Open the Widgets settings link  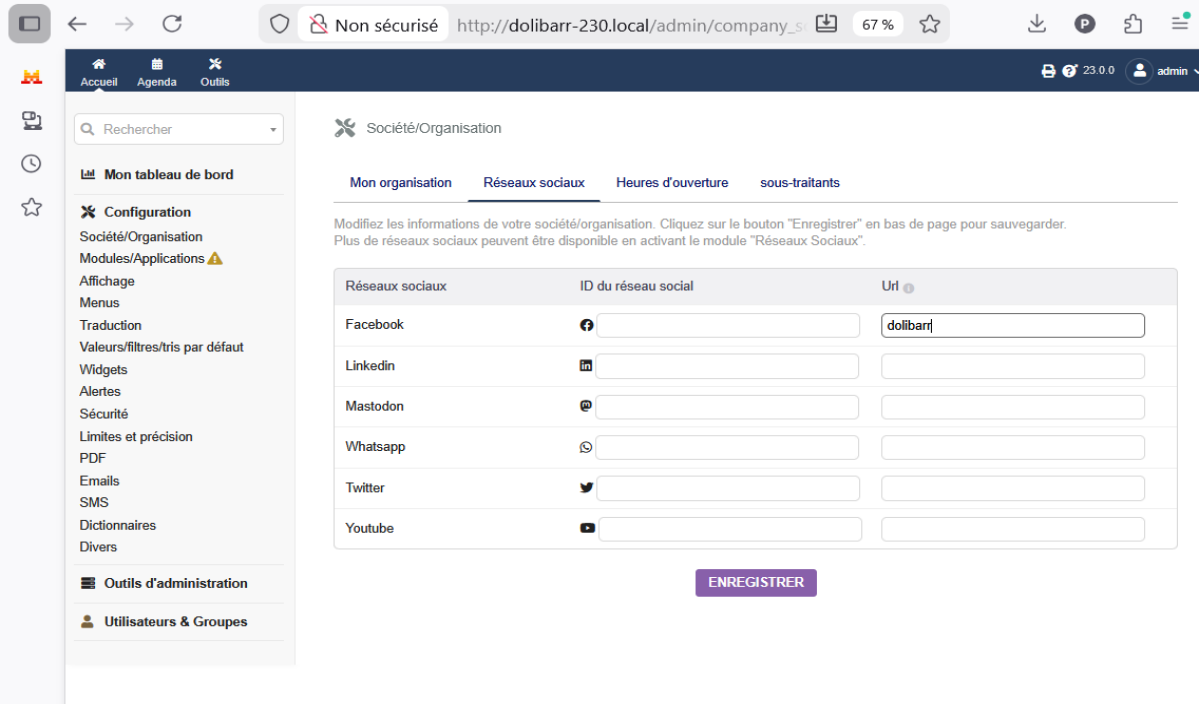coord(103,369)
